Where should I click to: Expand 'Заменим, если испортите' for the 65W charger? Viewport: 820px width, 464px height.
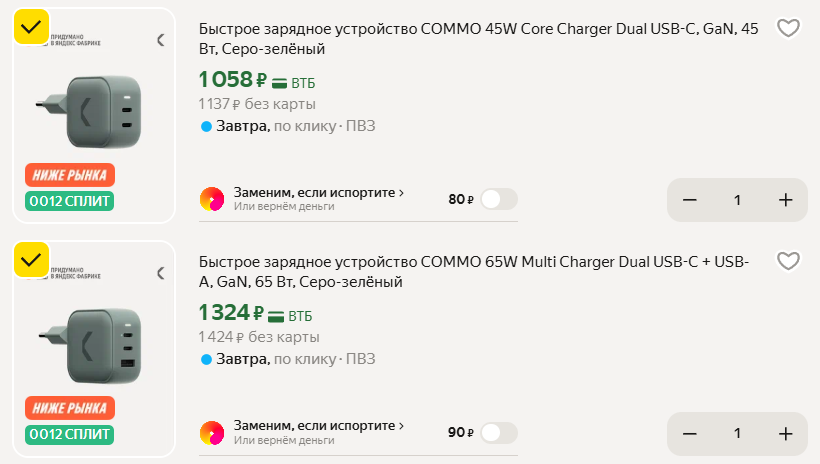318,426
